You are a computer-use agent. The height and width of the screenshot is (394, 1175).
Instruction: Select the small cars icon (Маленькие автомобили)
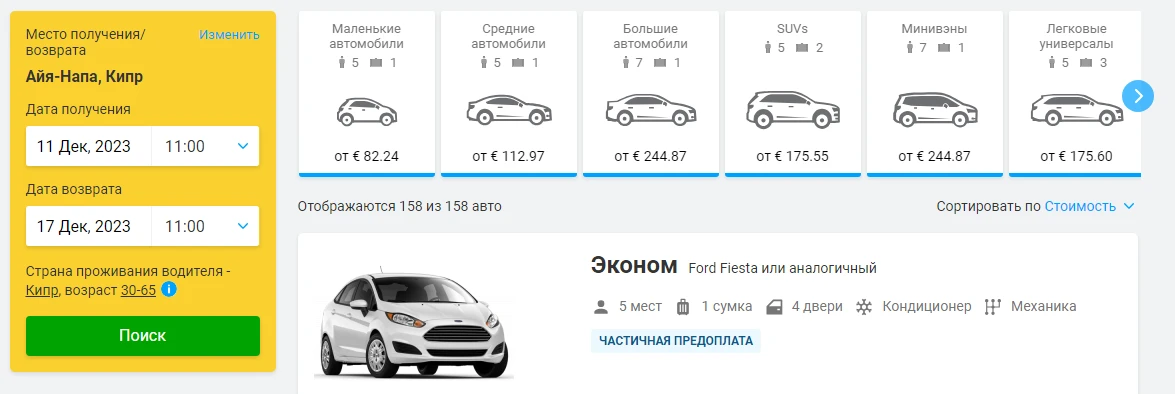click(366, 112)
